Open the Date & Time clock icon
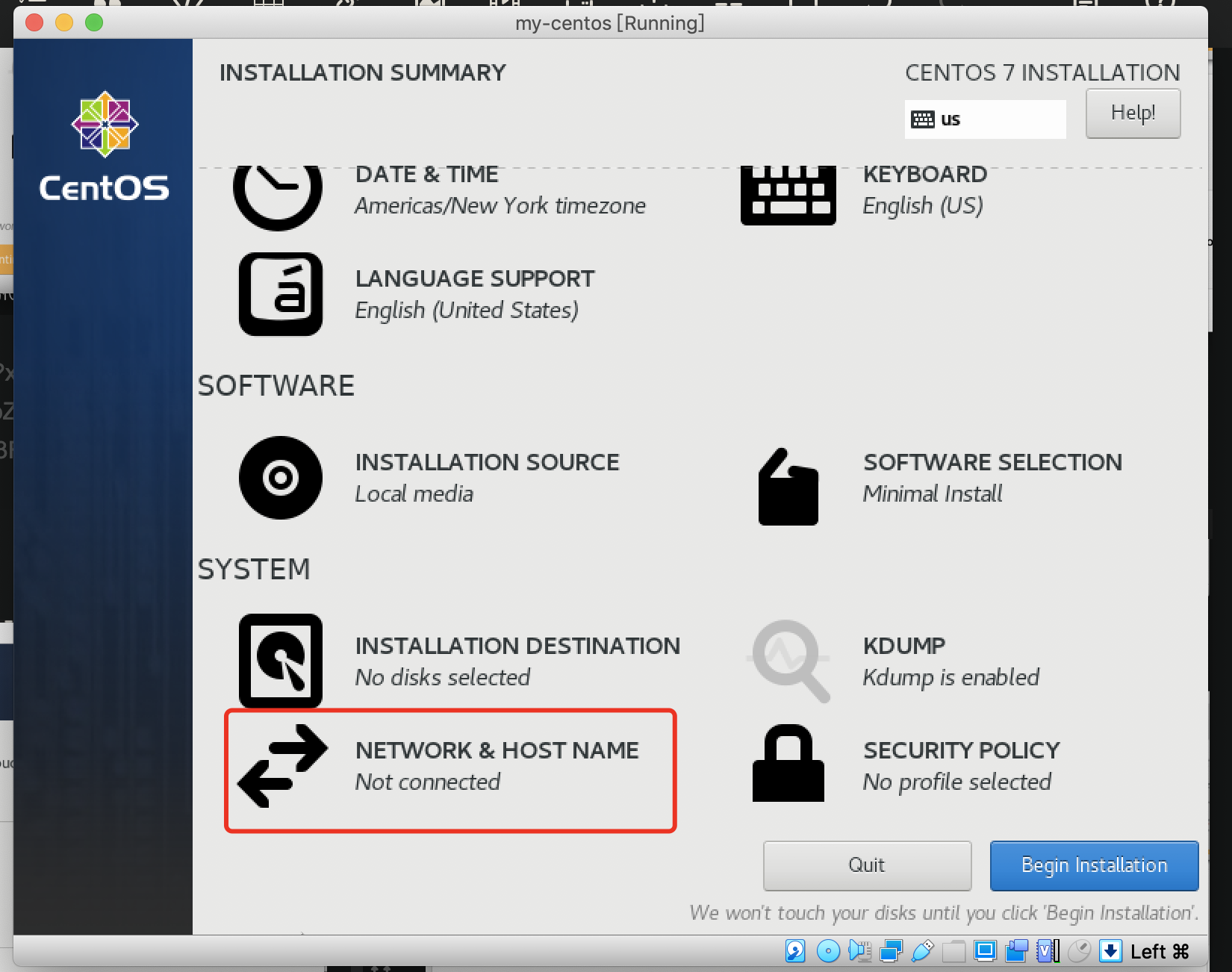1232x972 pixels. click(278, 197)
